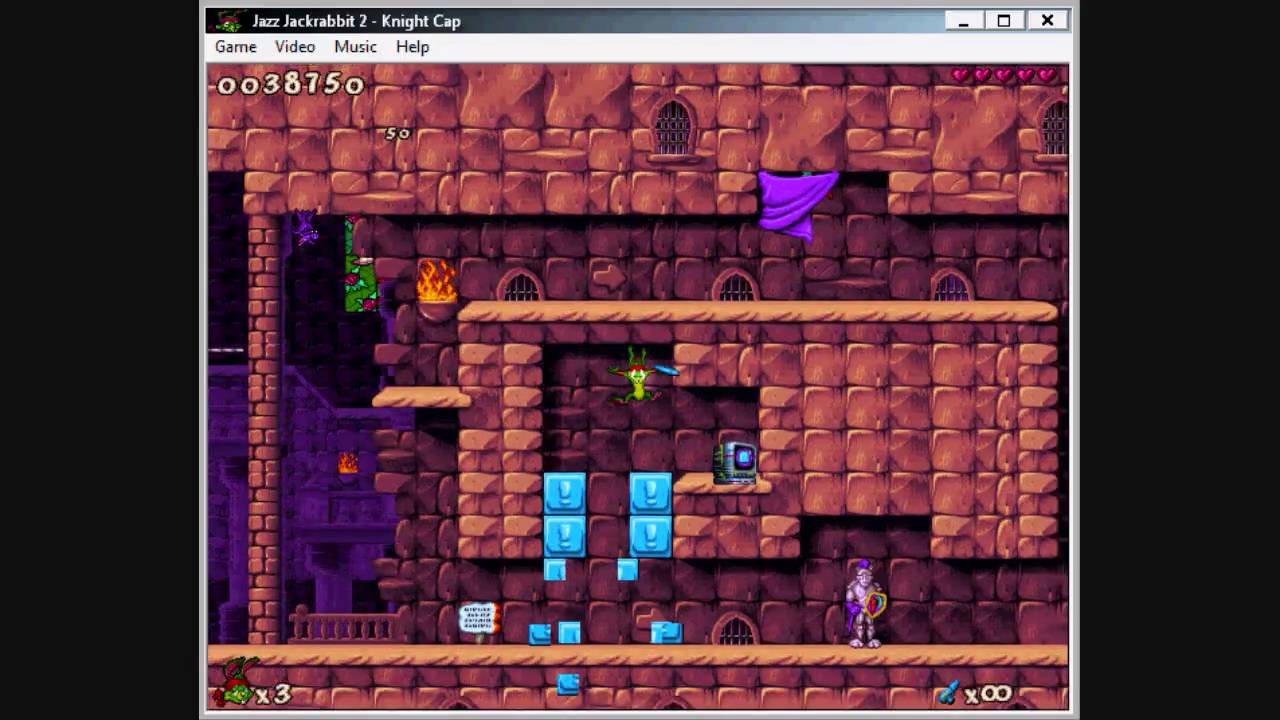Image resolution: width=1280 pixels, height=720 pixels.
Task: Open the Video menu
Action: tap(295, 47)
